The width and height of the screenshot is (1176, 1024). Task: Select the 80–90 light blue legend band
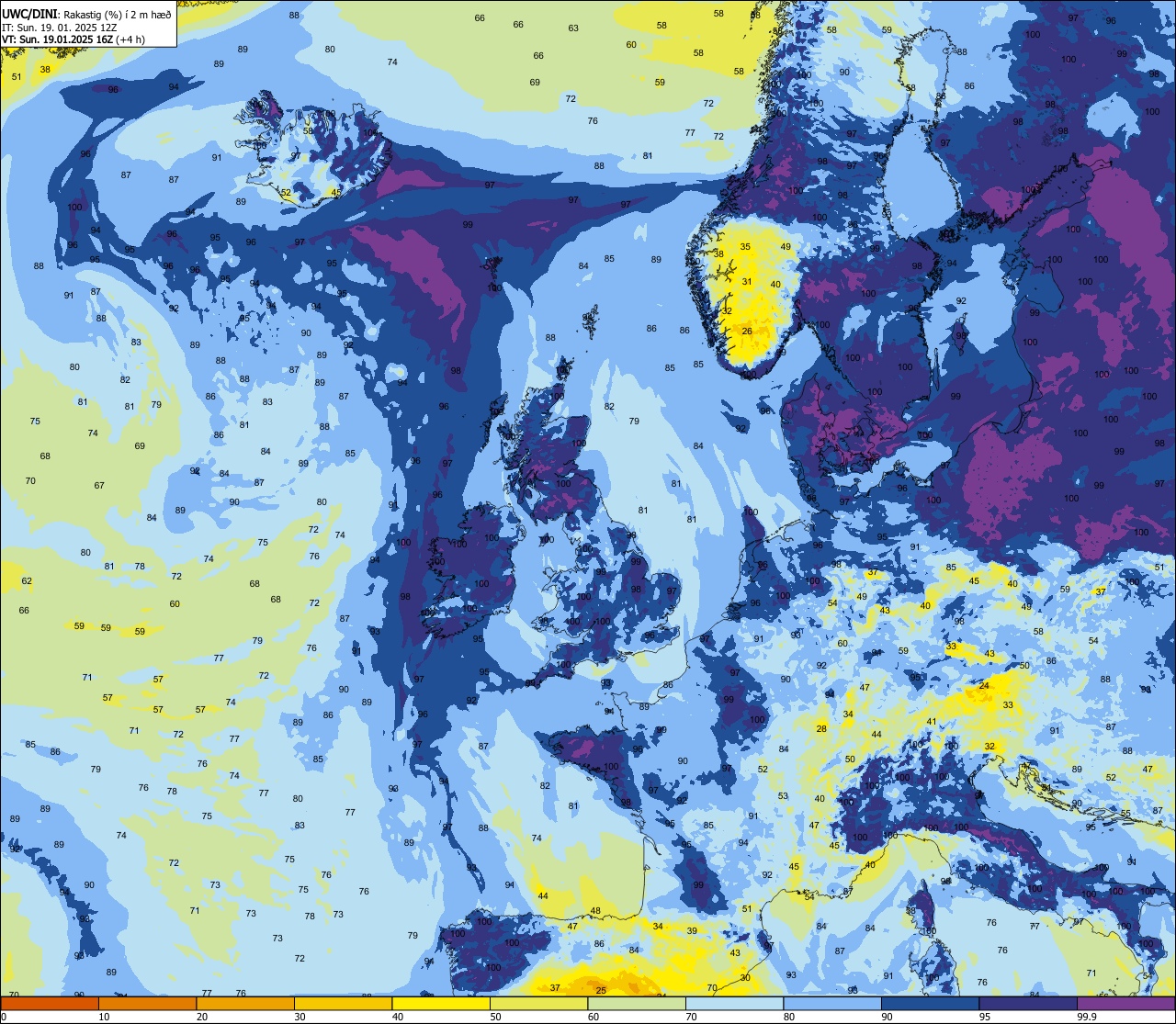832,1003
